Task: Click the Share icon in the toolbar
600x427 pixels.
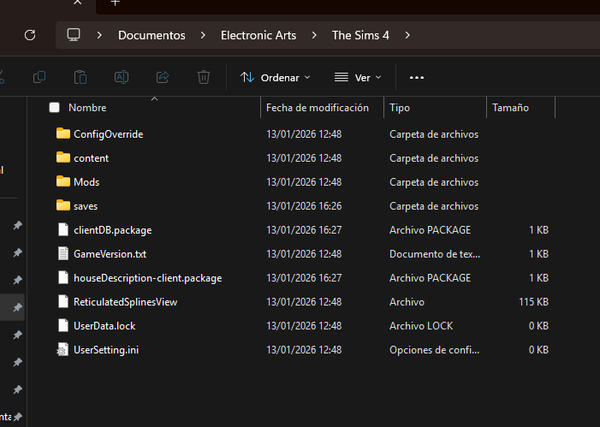Action: click(162, 77)
